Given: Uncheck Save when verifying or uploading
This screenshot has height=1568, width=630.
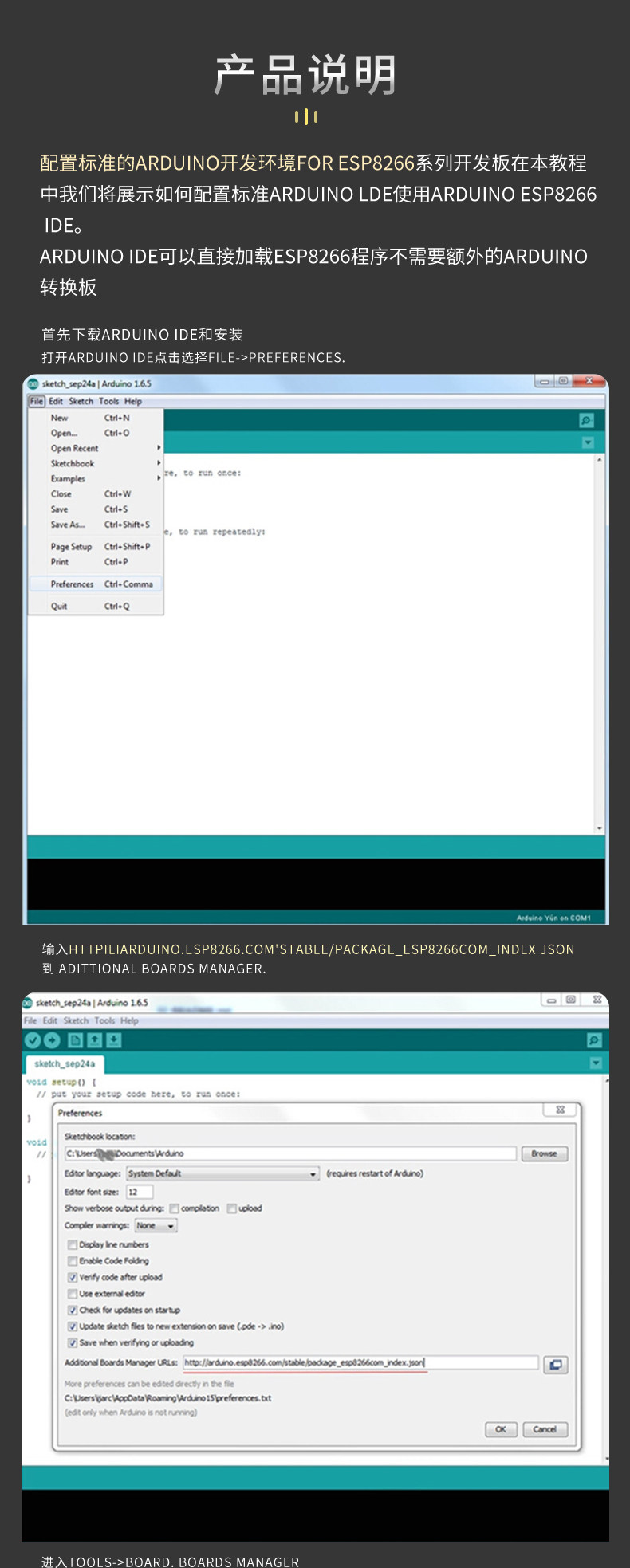Looking at the screenshot, I should (73, 1342).
